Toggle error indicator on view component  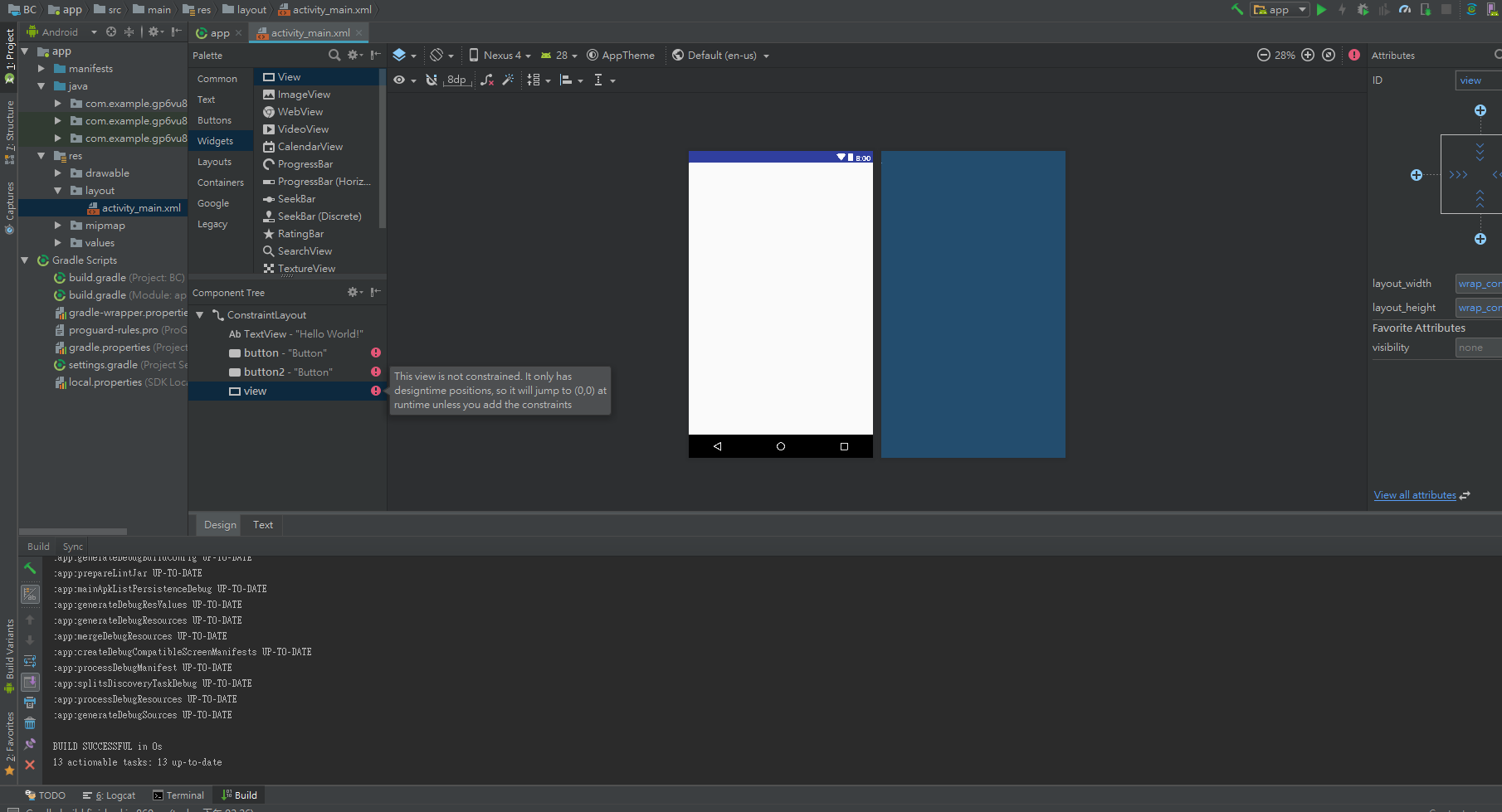tap(376, 391)
